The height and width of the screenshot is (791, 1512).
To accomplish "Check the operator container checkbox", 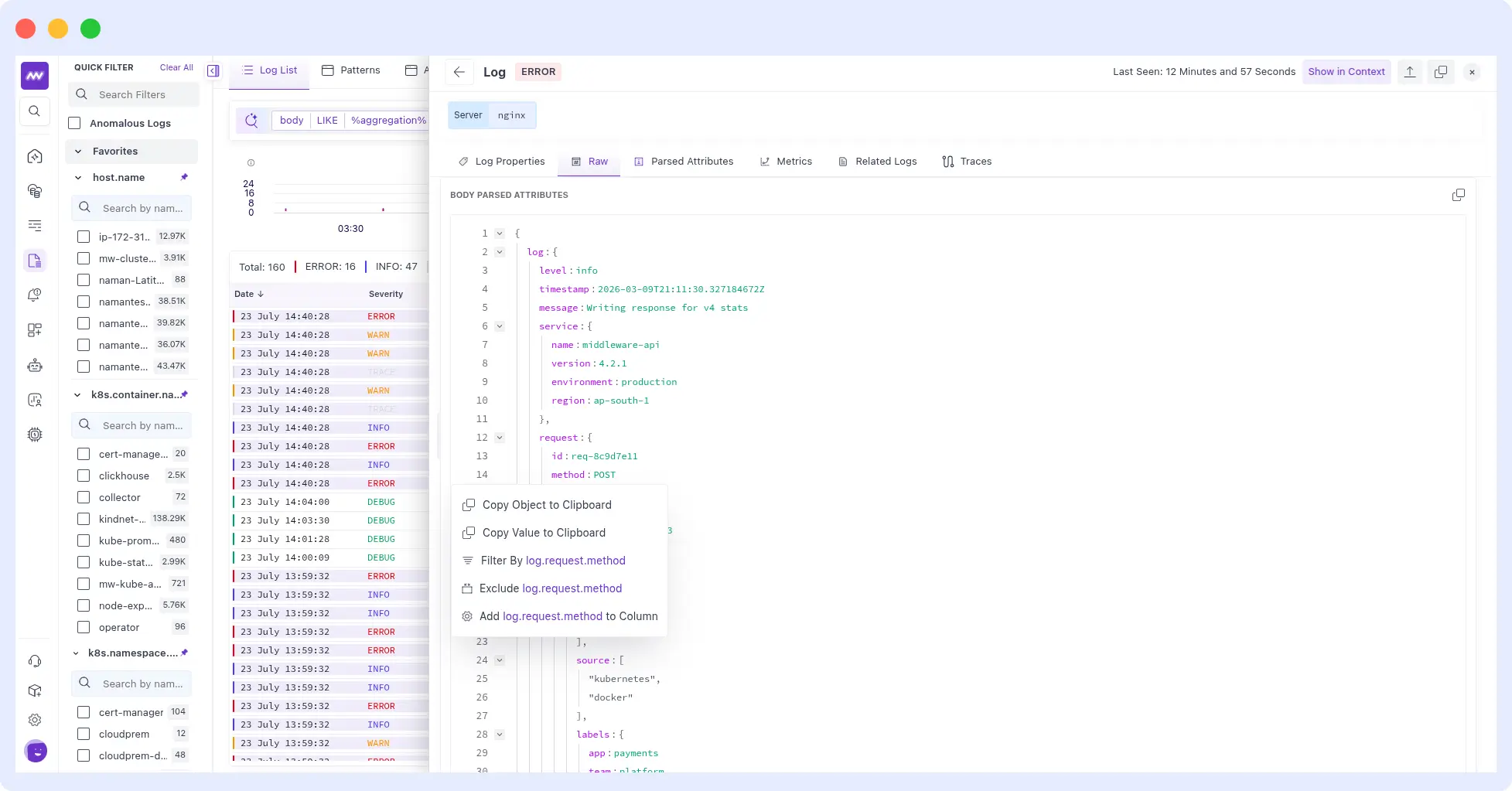I will (84, 627).
